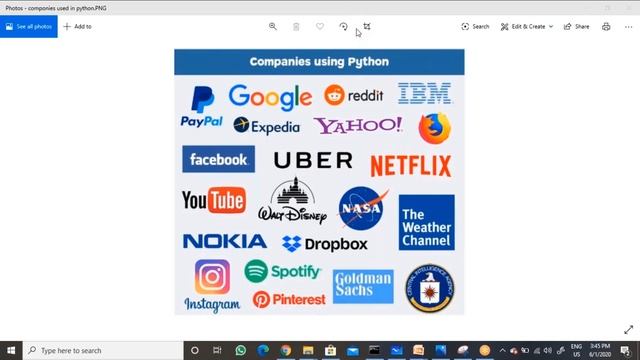Open the Action Center notifications icon
This screenshot has height=360, width=640.
click(x=625, y=351)
